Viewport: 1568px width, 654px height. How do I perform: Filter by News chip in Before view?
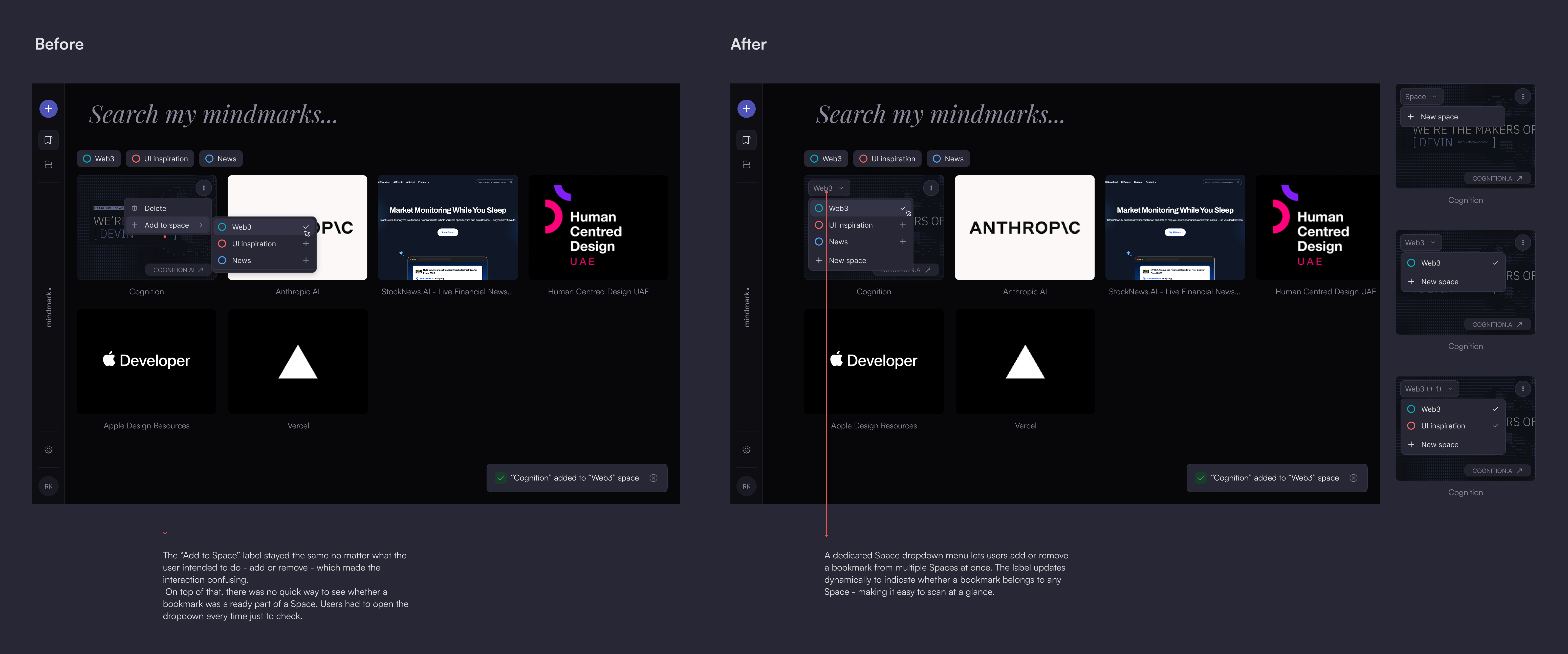click(221, 159)
